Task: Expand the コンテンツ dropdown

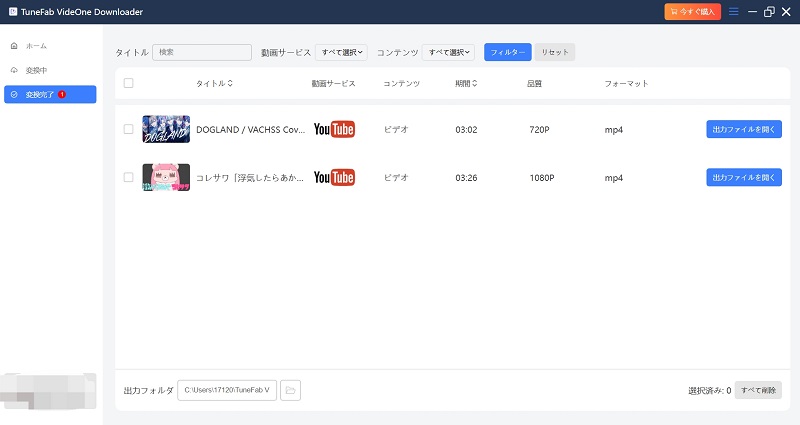Action: tap(448, 52)
